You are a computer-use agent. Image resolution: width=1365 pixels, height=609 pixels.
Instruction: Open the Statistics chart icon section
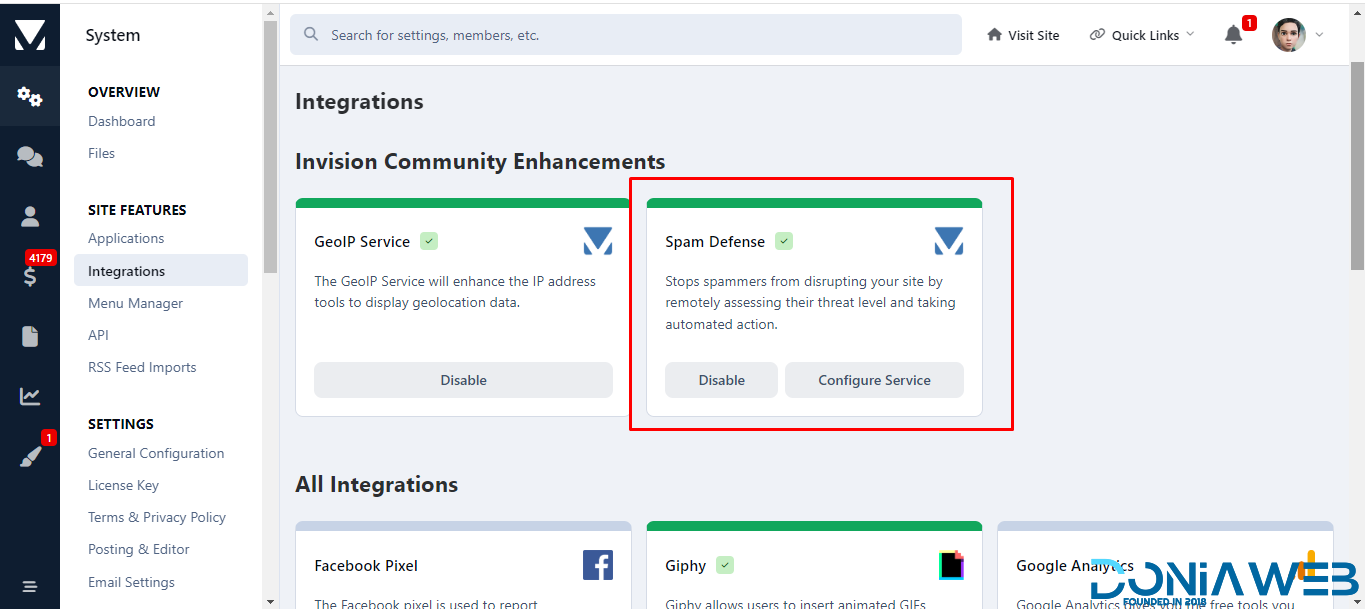coord(30,397)
